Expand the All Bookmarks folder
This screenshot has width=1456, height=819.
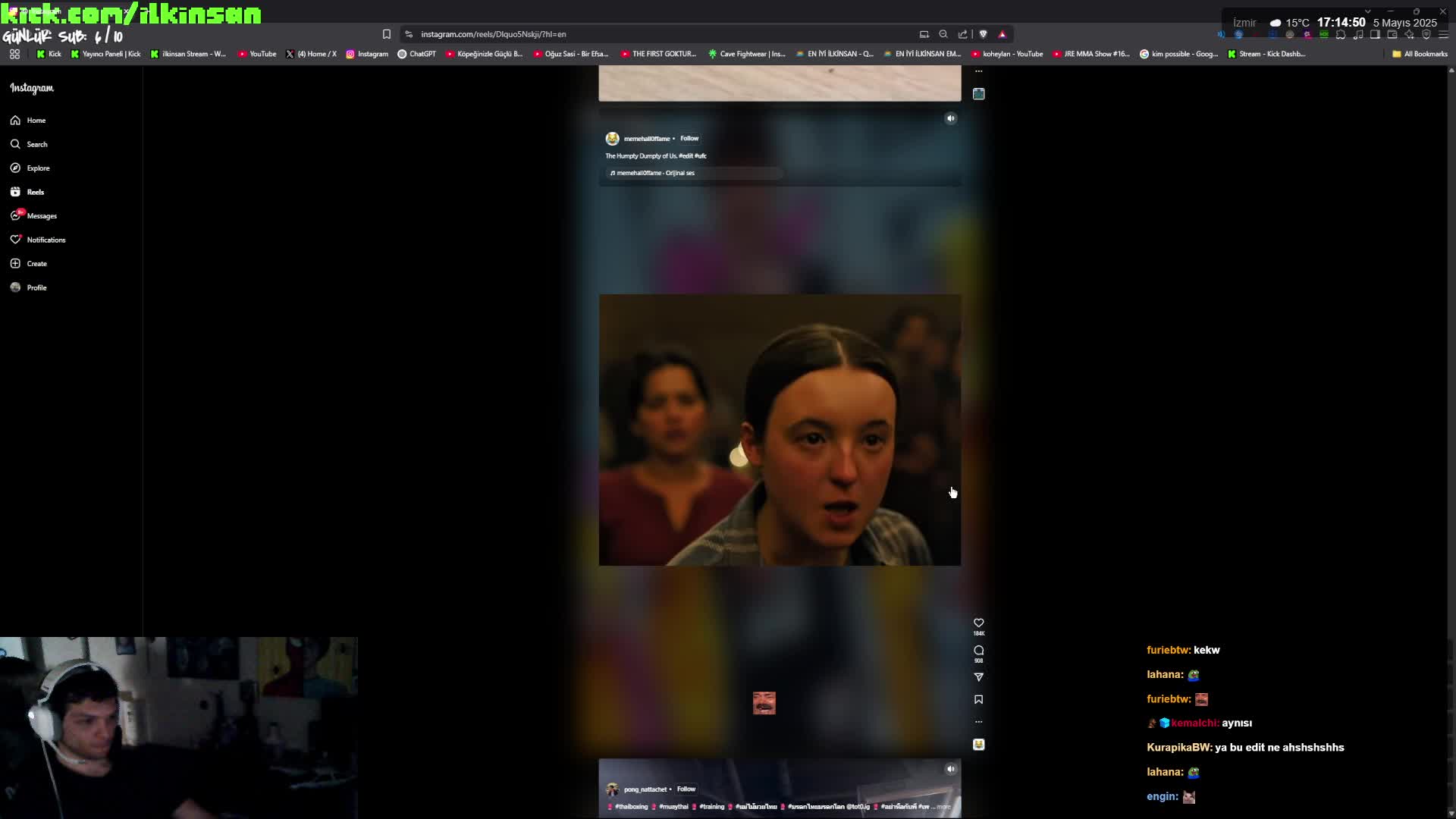point(1420,54)
